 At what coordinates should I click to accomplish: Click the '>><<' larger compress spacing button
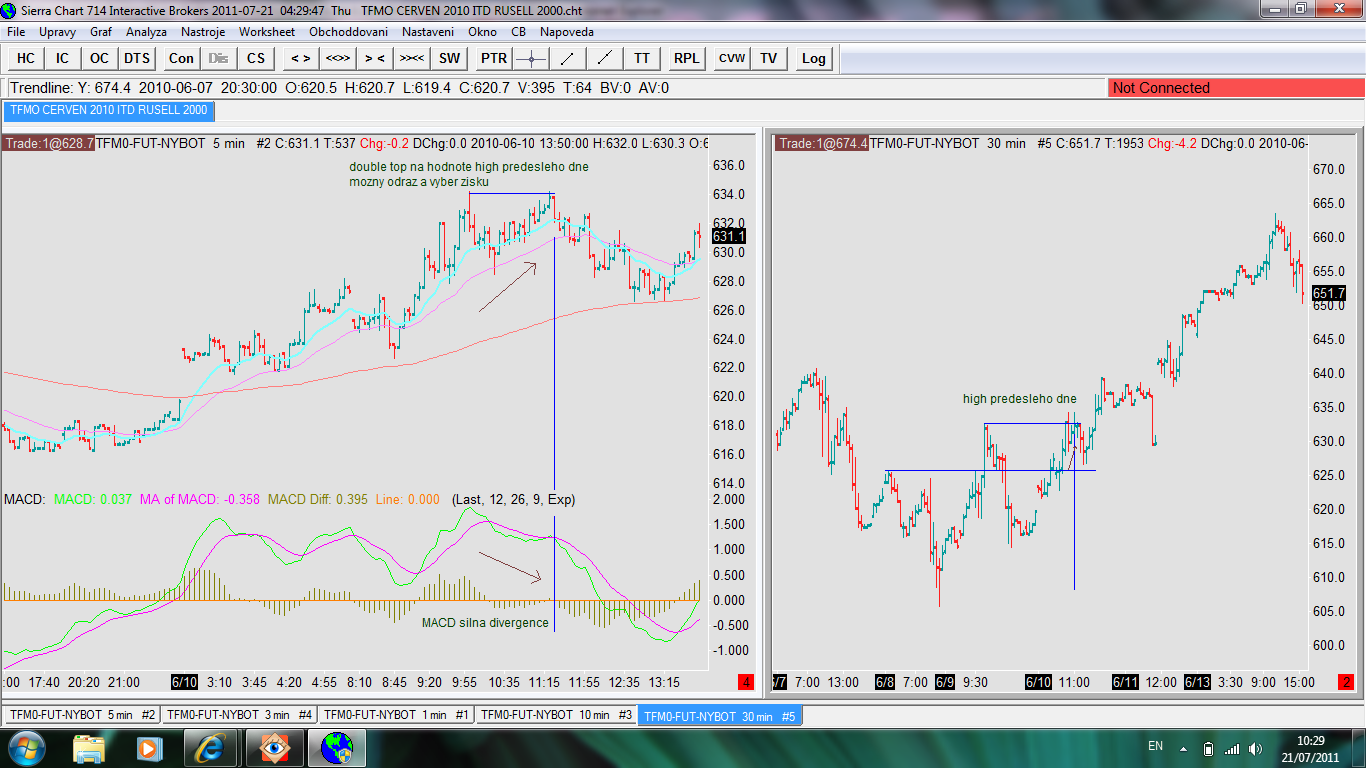point(412,58)
